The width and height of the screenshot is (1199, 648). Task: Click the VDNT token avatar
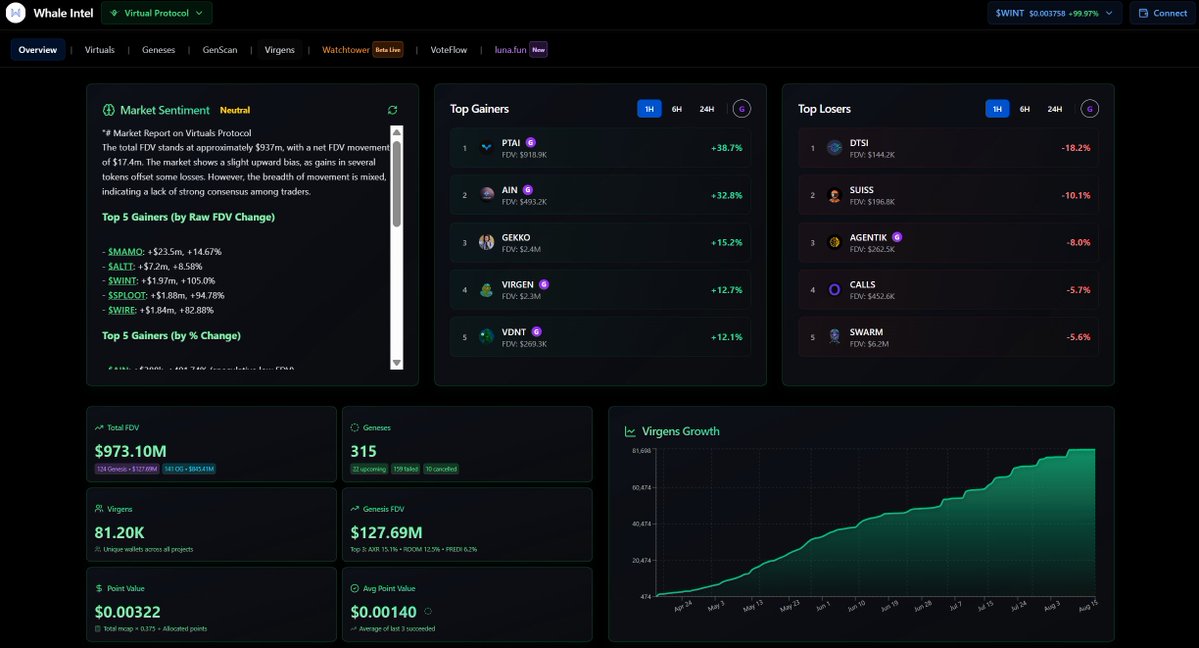[x=486, y=337]
